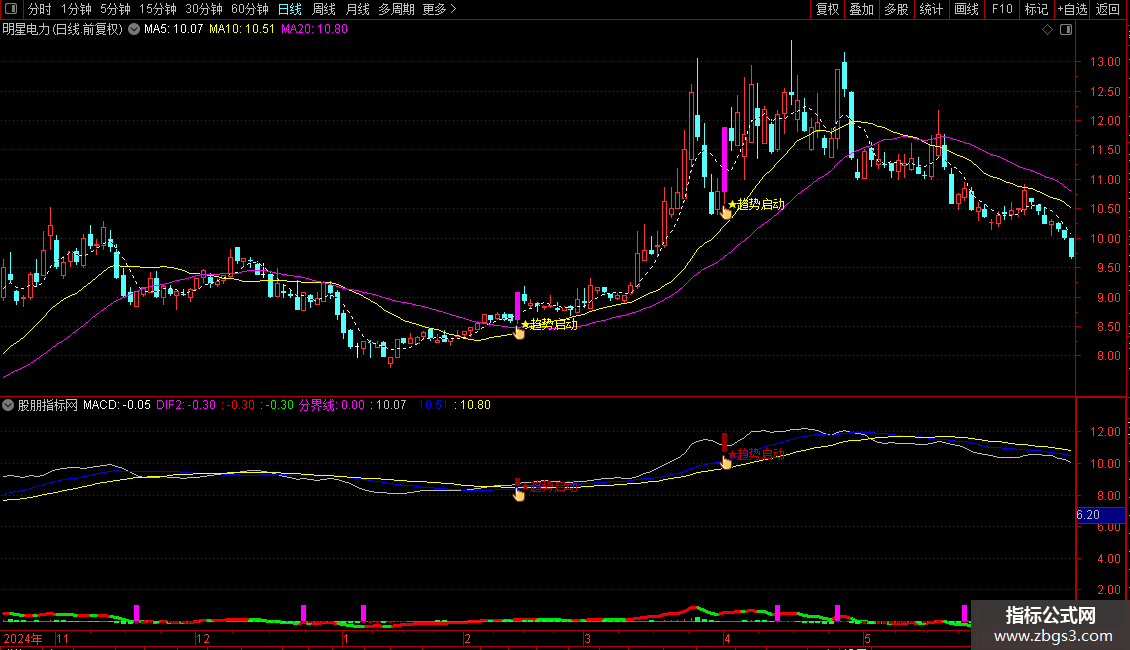Image resolution: width=1130 pixels, height=650 pixels.
Task: Click the 返回 back button
Action: click(x=1108, y=9)
